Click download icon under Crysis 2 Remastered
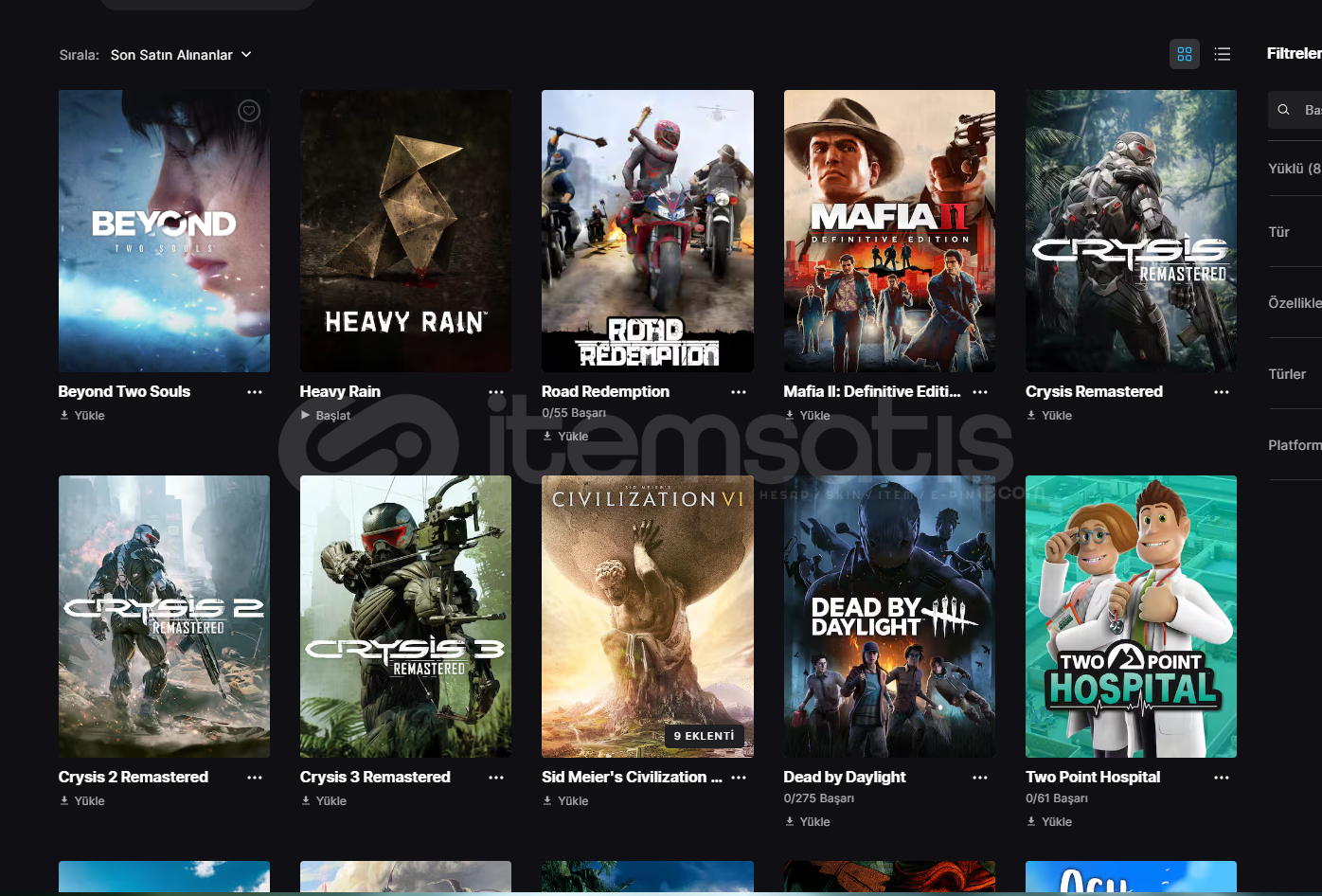The image size is (1322, 896). pos(64,800)
